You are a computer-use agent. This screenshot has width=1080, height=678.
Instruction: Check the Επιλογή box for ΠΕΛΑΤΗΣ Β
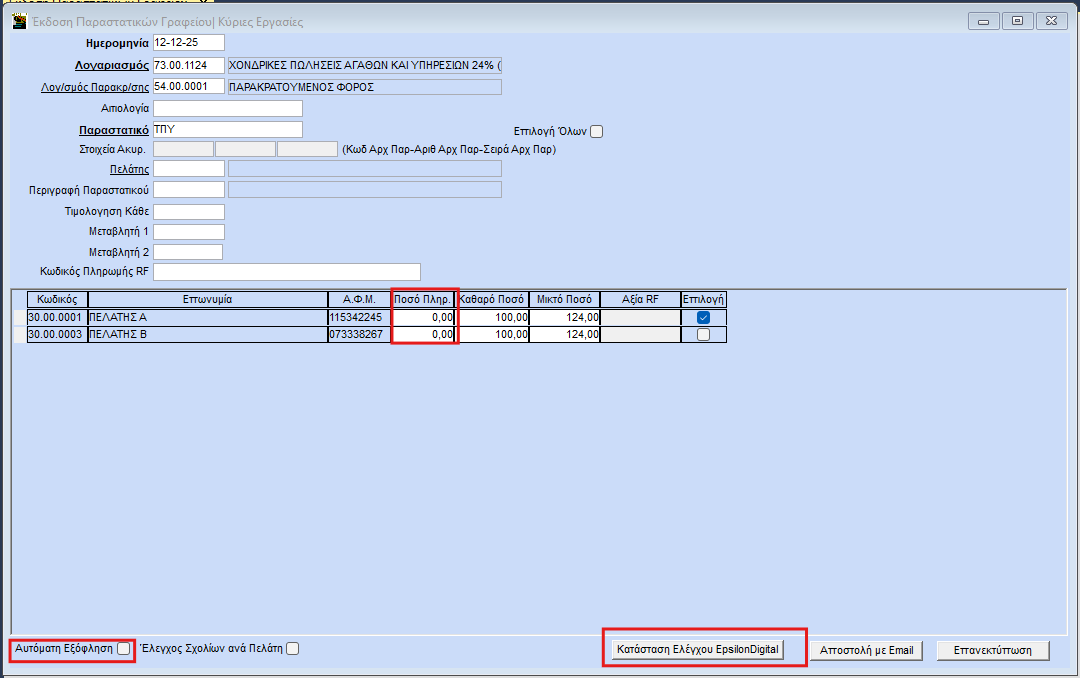703,335
